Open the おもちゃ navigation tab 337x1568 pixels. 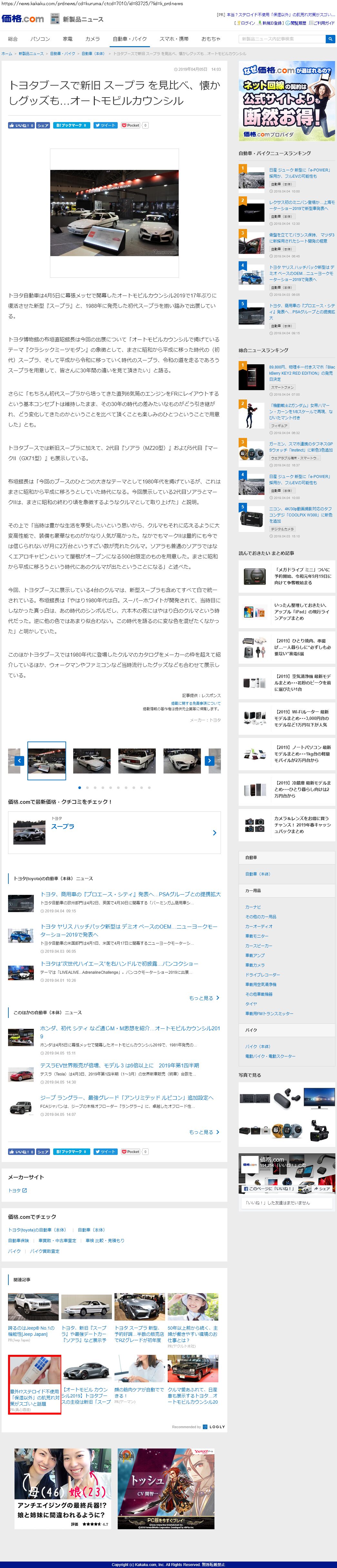[x=211, y=39]
